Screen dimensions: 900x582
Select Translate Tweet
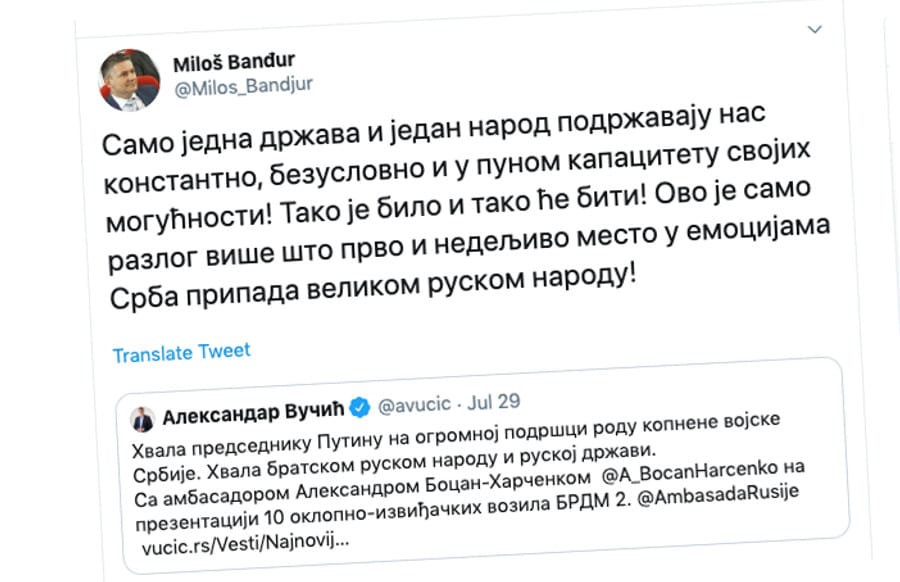pyautogui.click(x=180, y=352)
